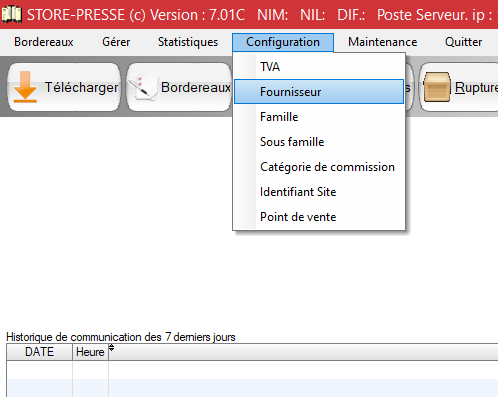Viewport: 498px width, 397px height.
Task: Click the Rupture toolbar button
Action: coord(458,87)
